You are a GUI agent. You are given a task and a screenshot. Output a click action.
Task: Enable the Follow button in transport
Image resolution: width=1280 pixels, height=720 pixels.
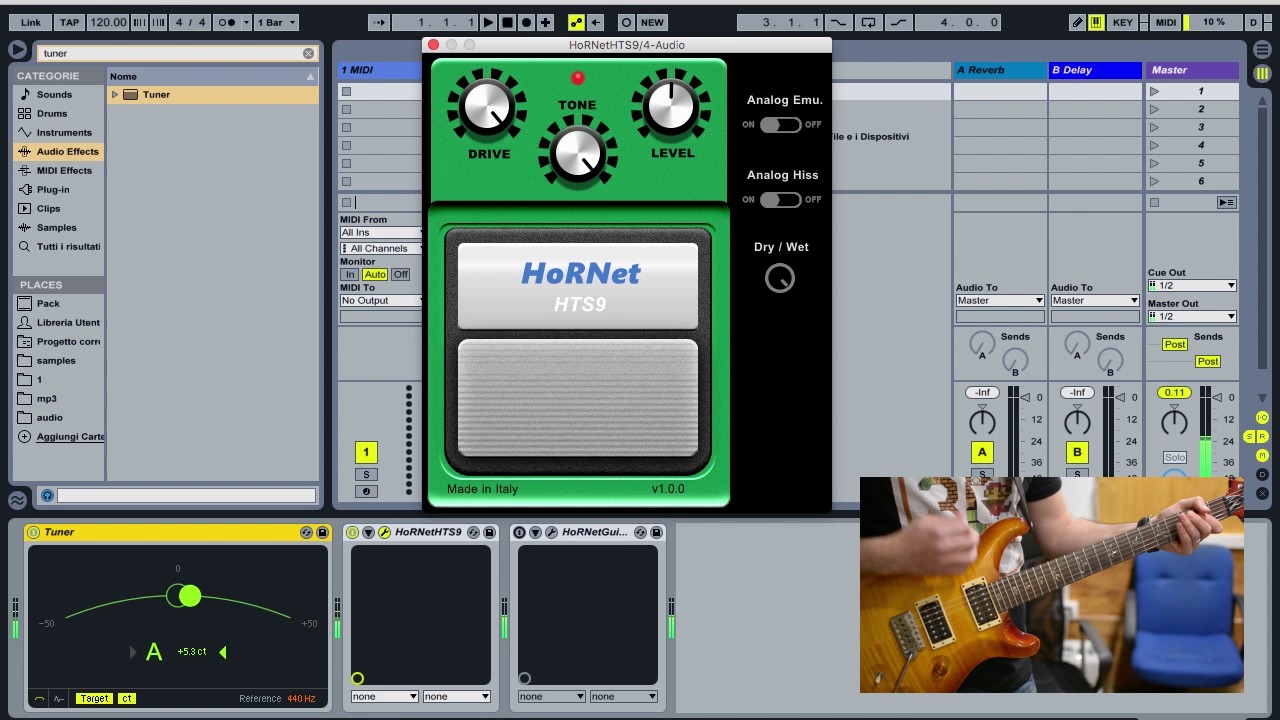pyautogui.click(x=379, y=22)
